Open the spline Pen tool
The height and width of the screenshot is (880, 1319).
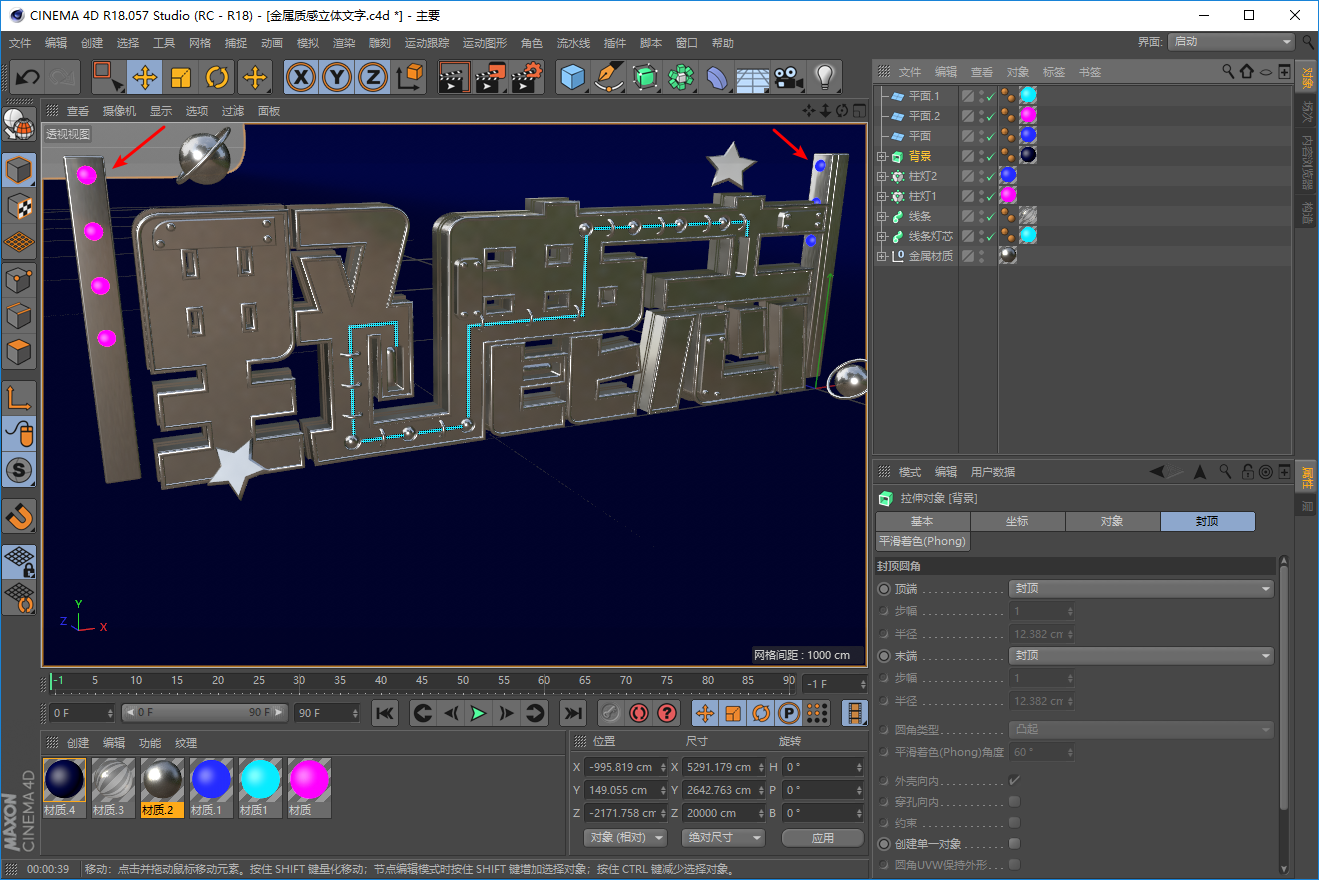609,77
